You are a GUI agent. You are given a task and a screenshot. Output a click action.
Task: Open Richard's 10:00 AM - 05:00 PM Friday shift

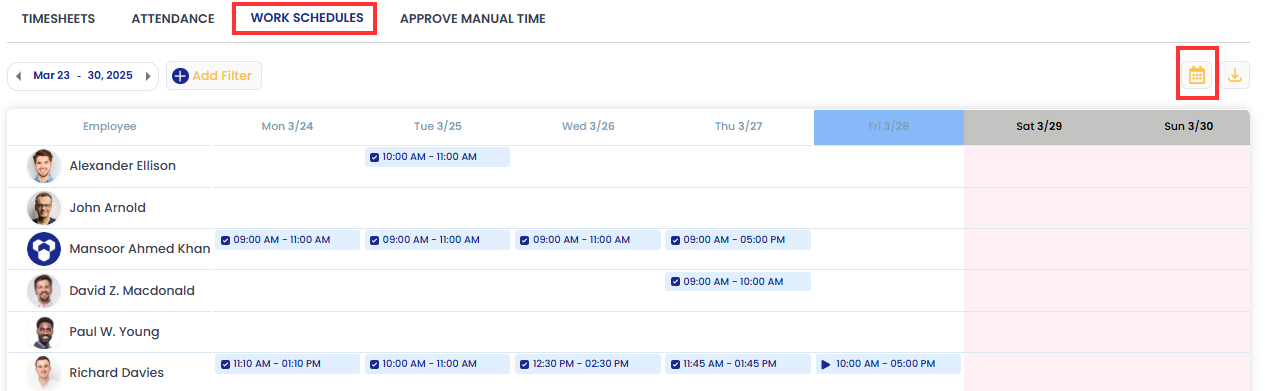pos(888,364)
